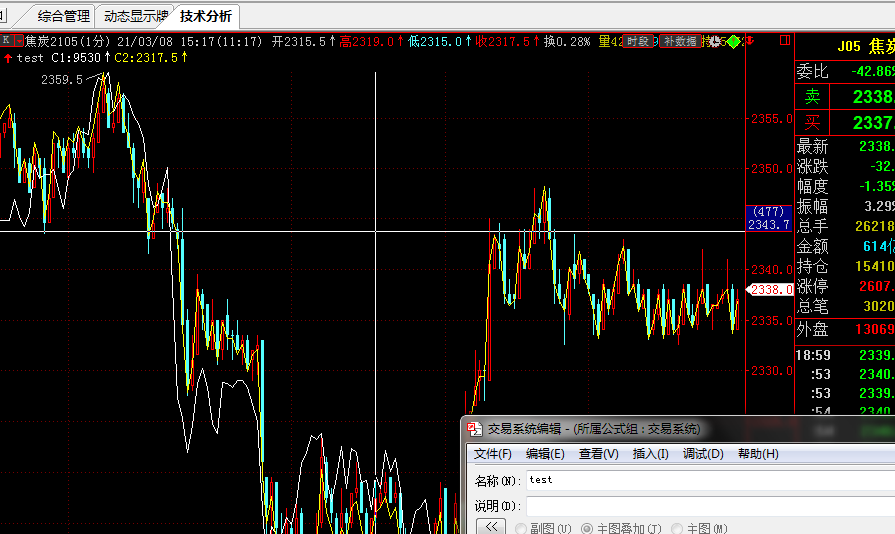Open the dropdown arrow beside the K icon
Viewport: 895px width, 534px height.
[19, 41]
